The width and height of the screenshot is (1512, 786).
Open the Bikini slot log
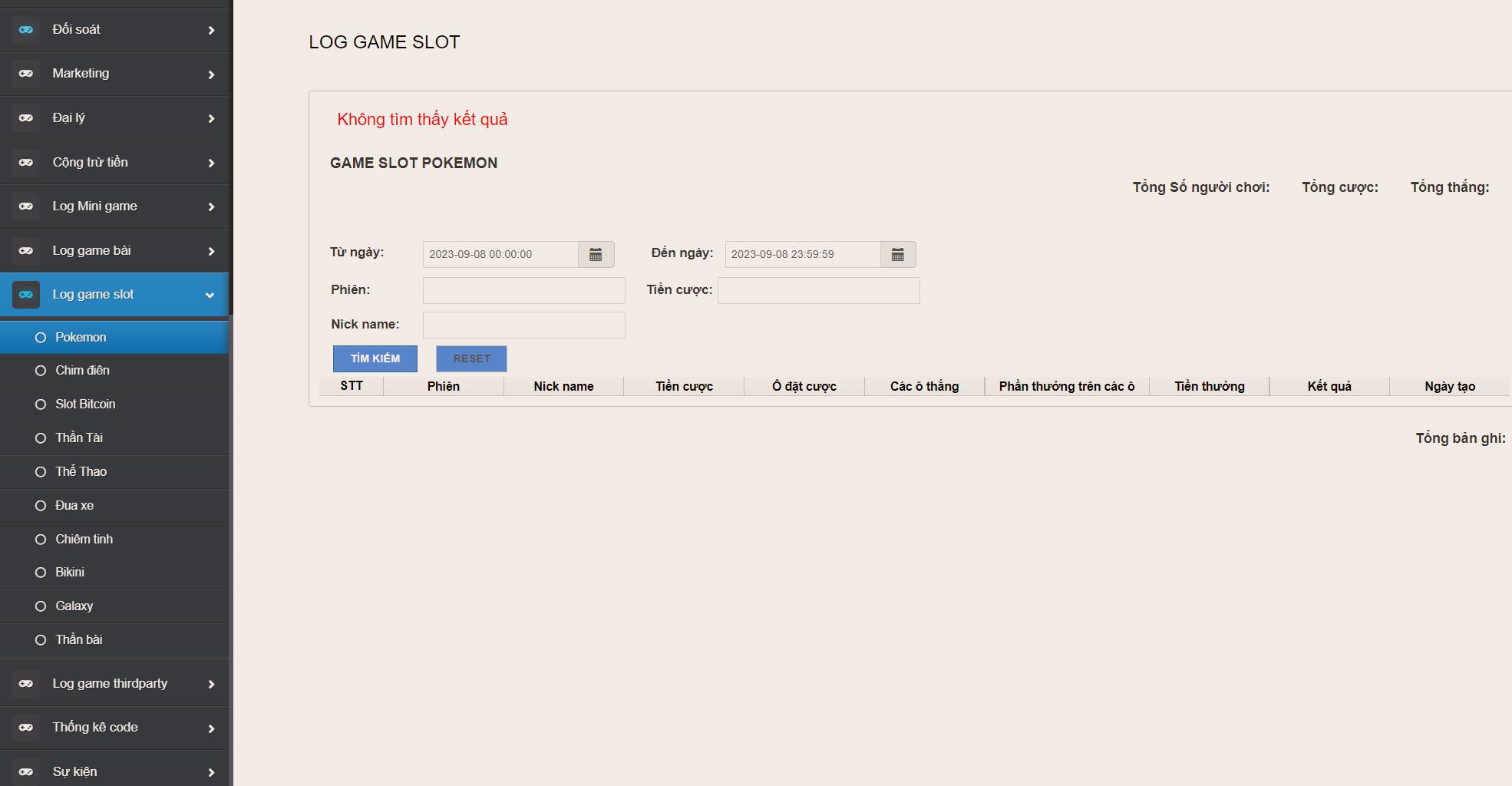click(x=114, y=573)
